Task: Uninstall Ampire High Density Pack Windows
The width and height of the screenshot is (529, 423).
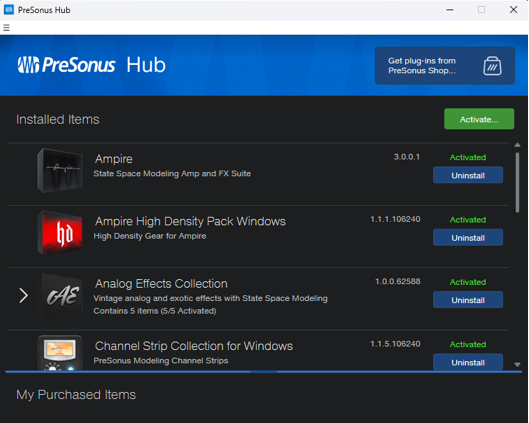Action: pos(468,237)
